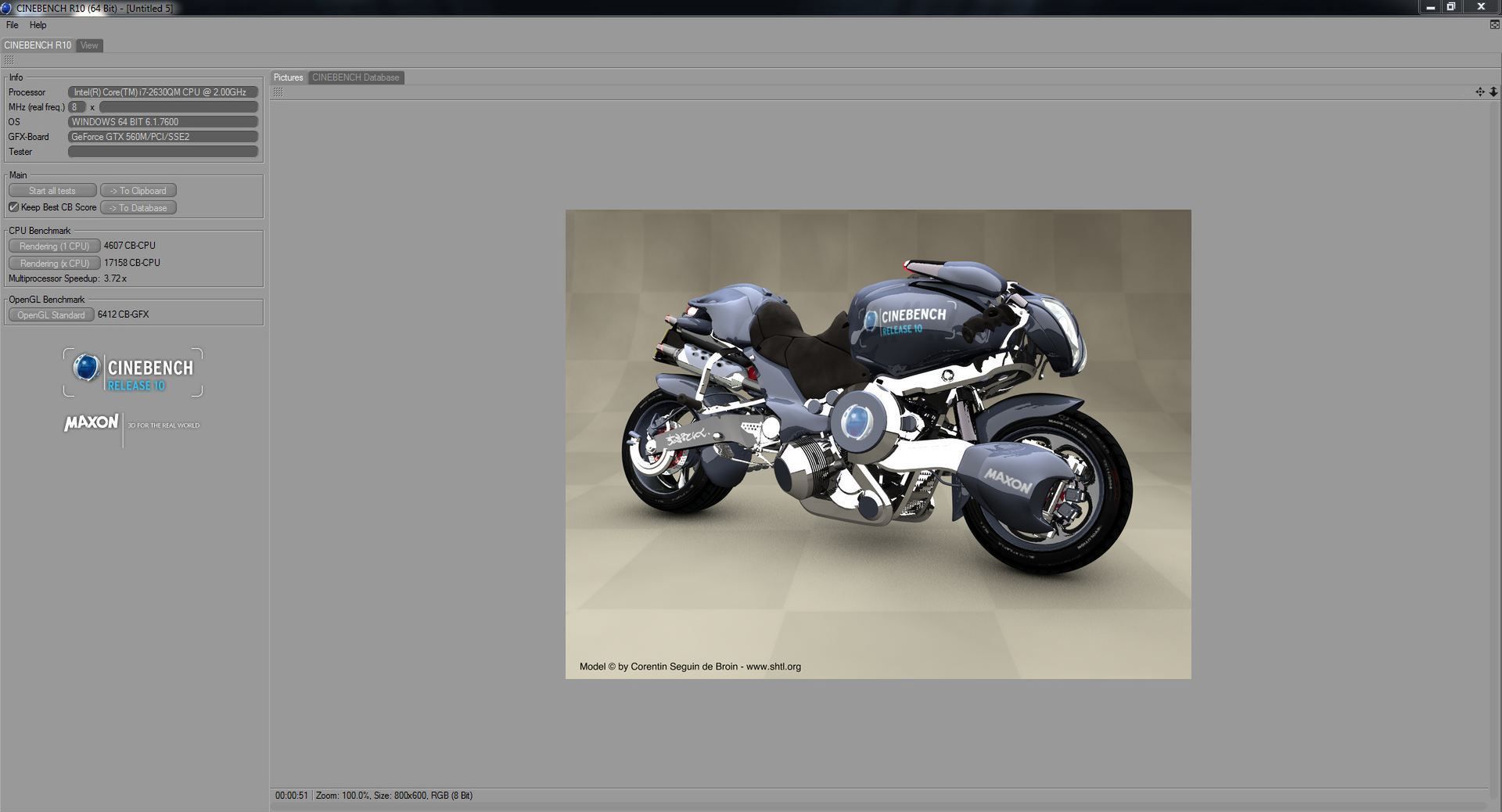This screenshot has width=1502, height=812.
Task: Click the CINEBENCH app icon in title bar
Action: point(7,8)
